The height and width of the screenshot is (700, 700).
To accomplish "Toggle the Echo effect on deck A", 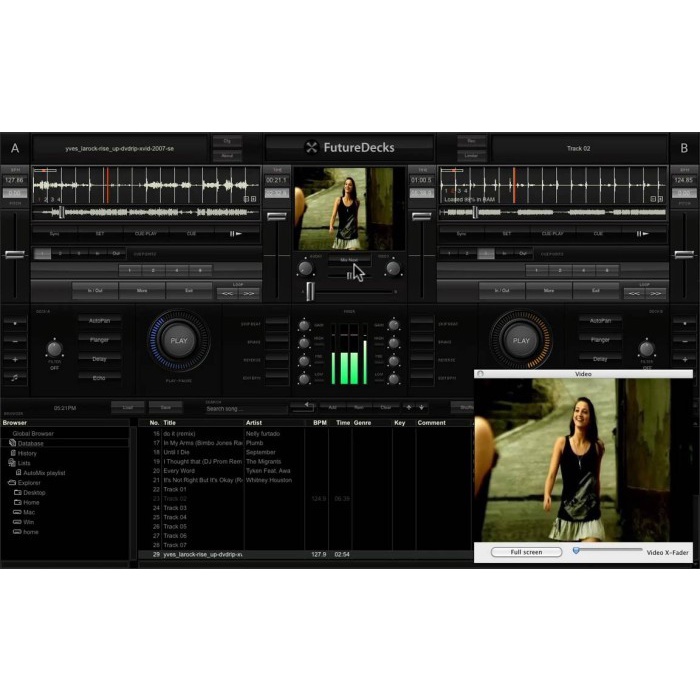I will point(100,378).
